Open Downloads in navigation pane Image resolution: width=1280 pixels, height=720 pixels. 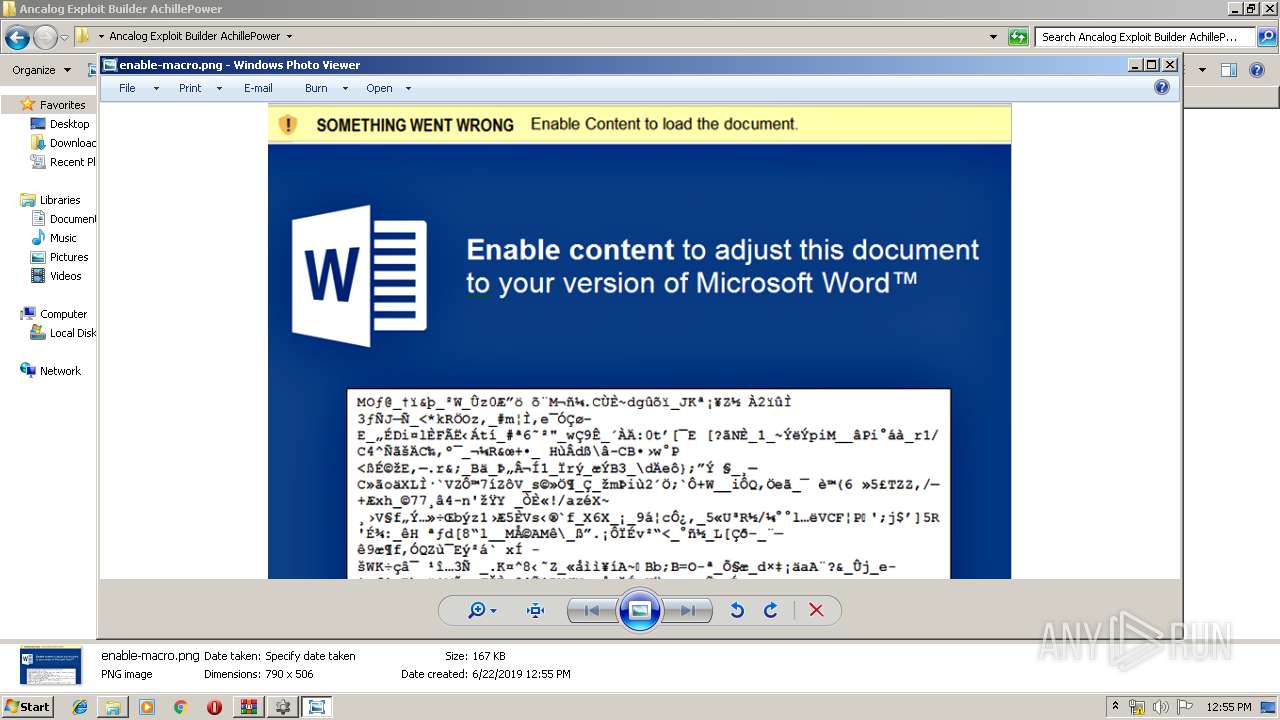tap(64, 143)
